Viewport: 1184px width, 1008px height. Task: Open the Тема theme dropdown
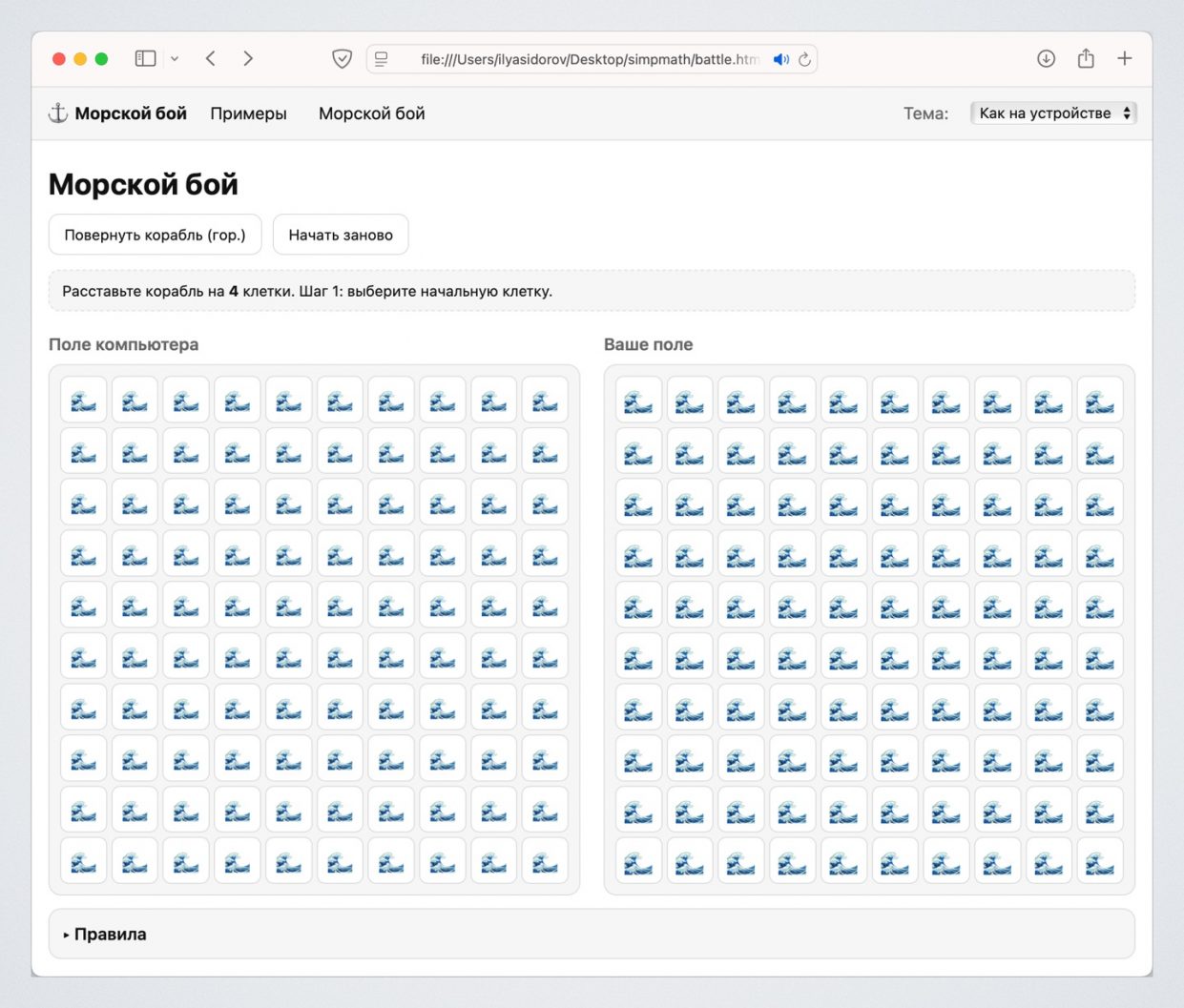click(1053, 113)
